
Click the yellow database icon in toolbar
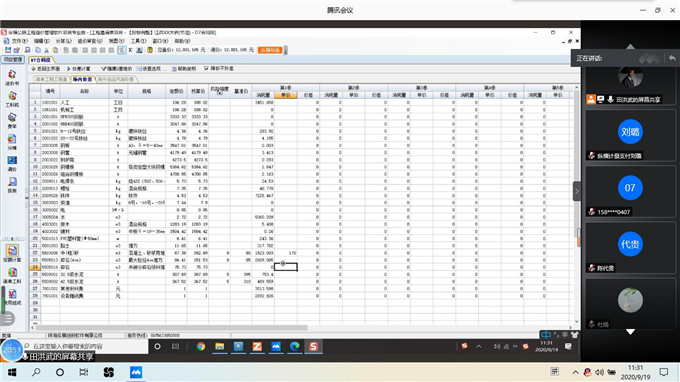click(150, 50)
